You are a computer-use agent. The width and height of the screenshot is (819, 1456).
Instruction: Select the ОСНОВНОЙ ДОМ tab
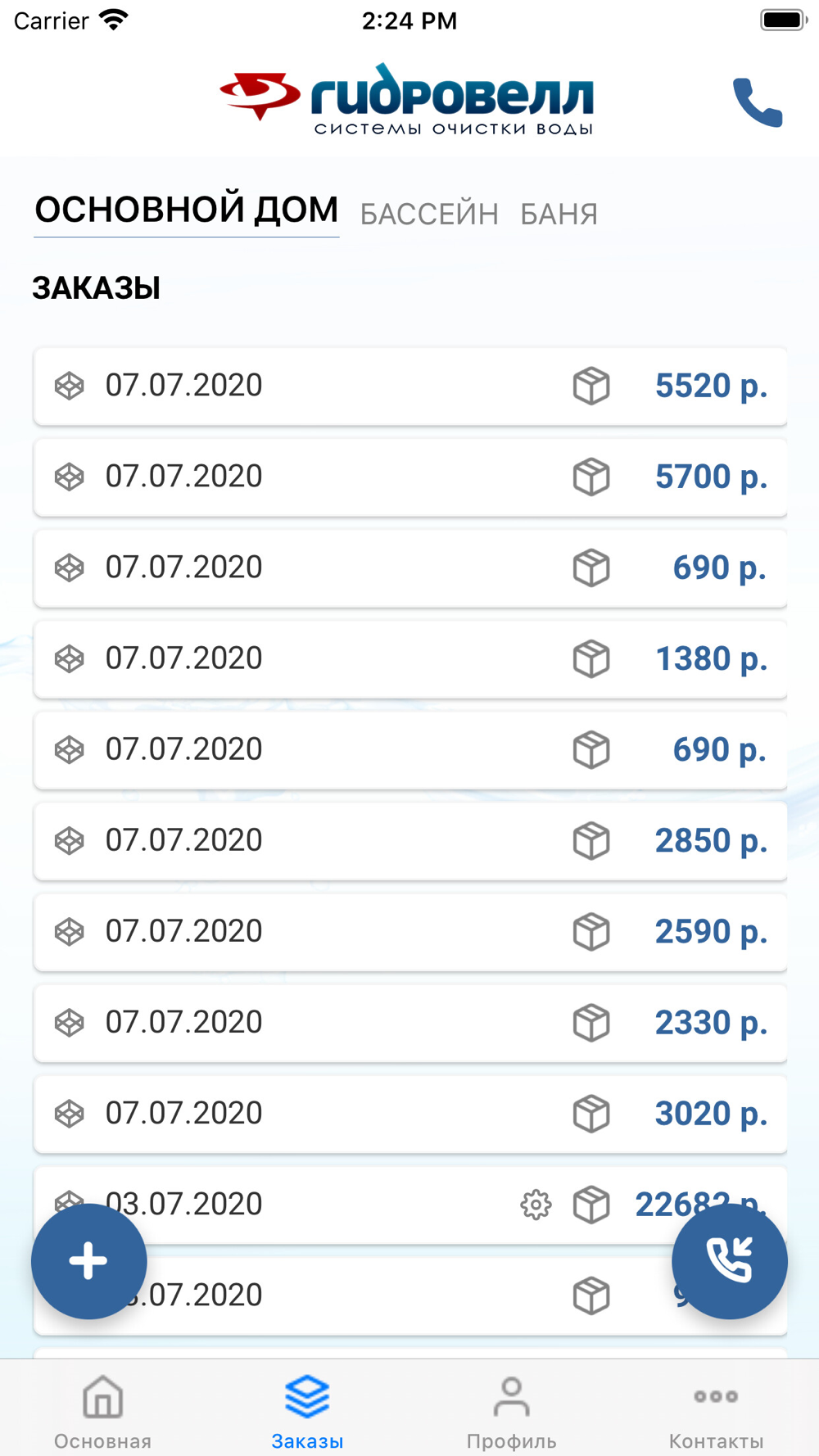187,210
